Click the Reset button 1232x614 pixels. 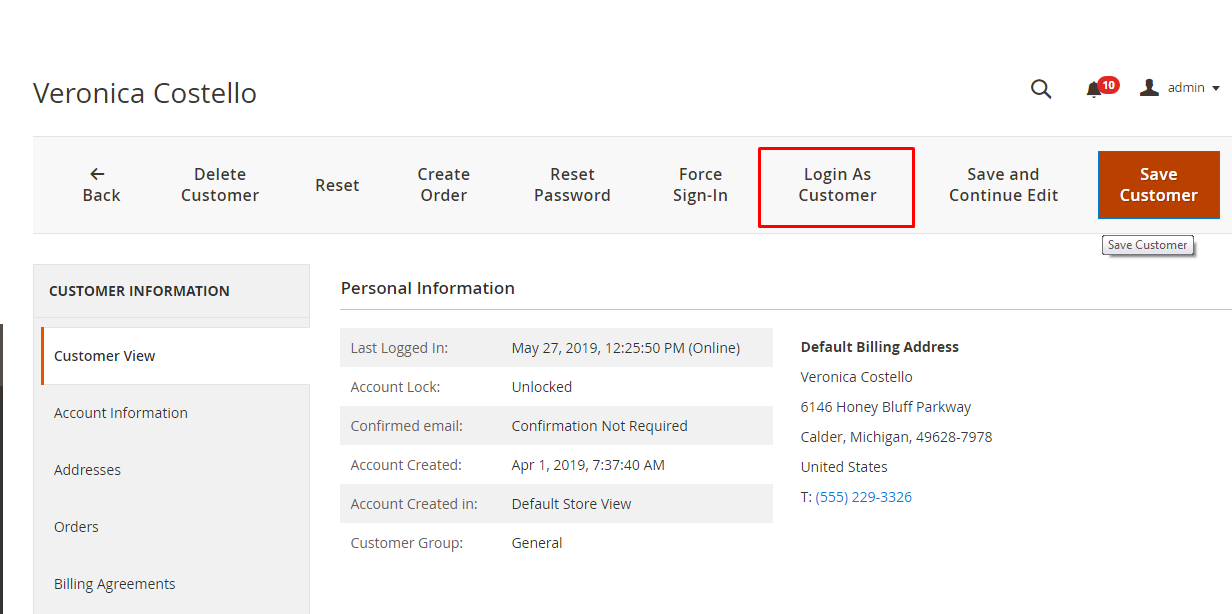point(337,185)
